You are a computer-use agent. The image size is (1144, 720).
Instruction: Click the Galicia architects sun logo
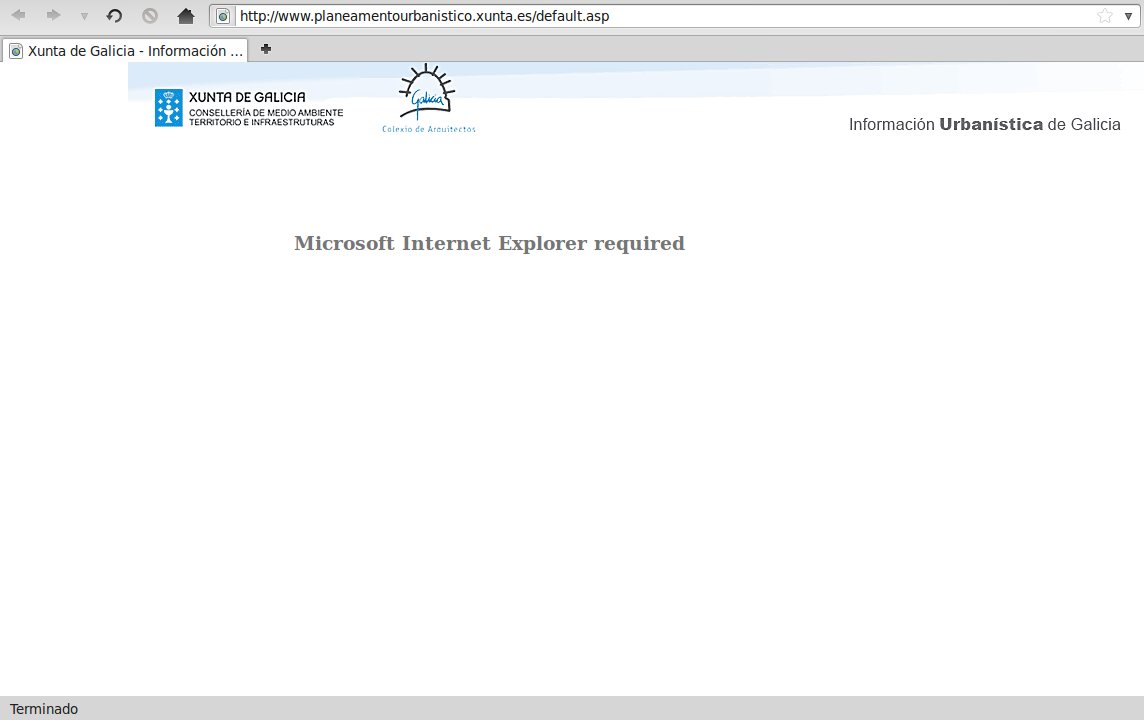428,93
